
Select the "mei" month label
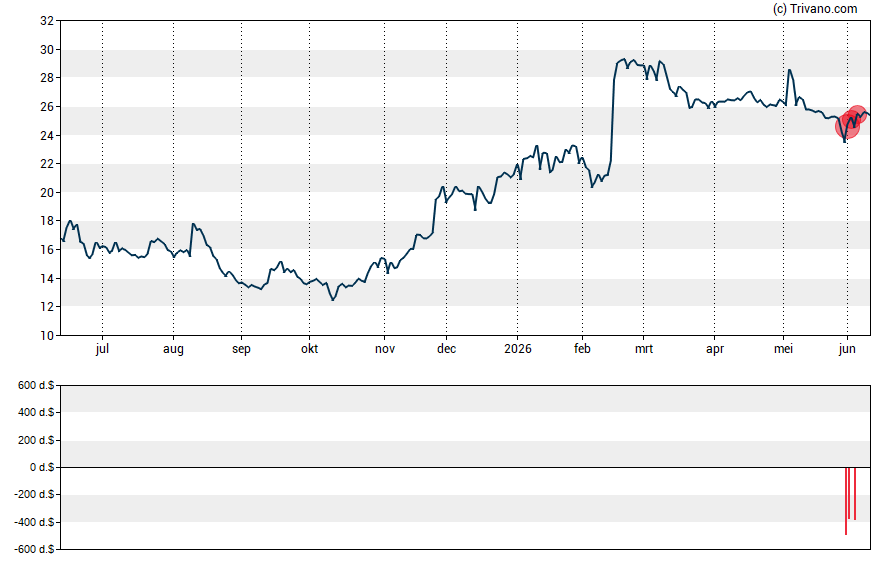tap(783, 349)
